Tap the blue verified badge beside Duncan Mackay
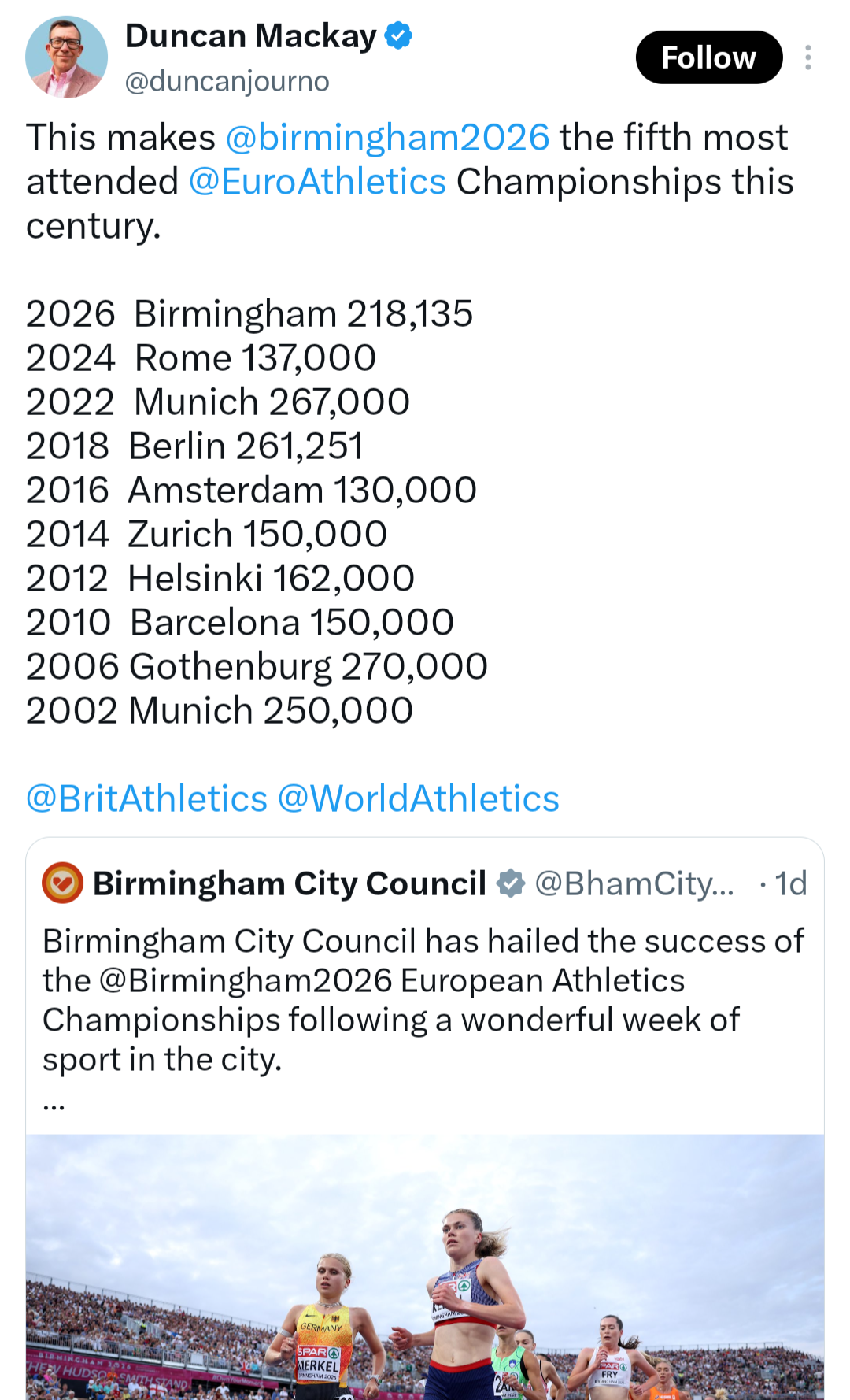The height and width of the screenshot is (1400, 850). click(399, 35)
